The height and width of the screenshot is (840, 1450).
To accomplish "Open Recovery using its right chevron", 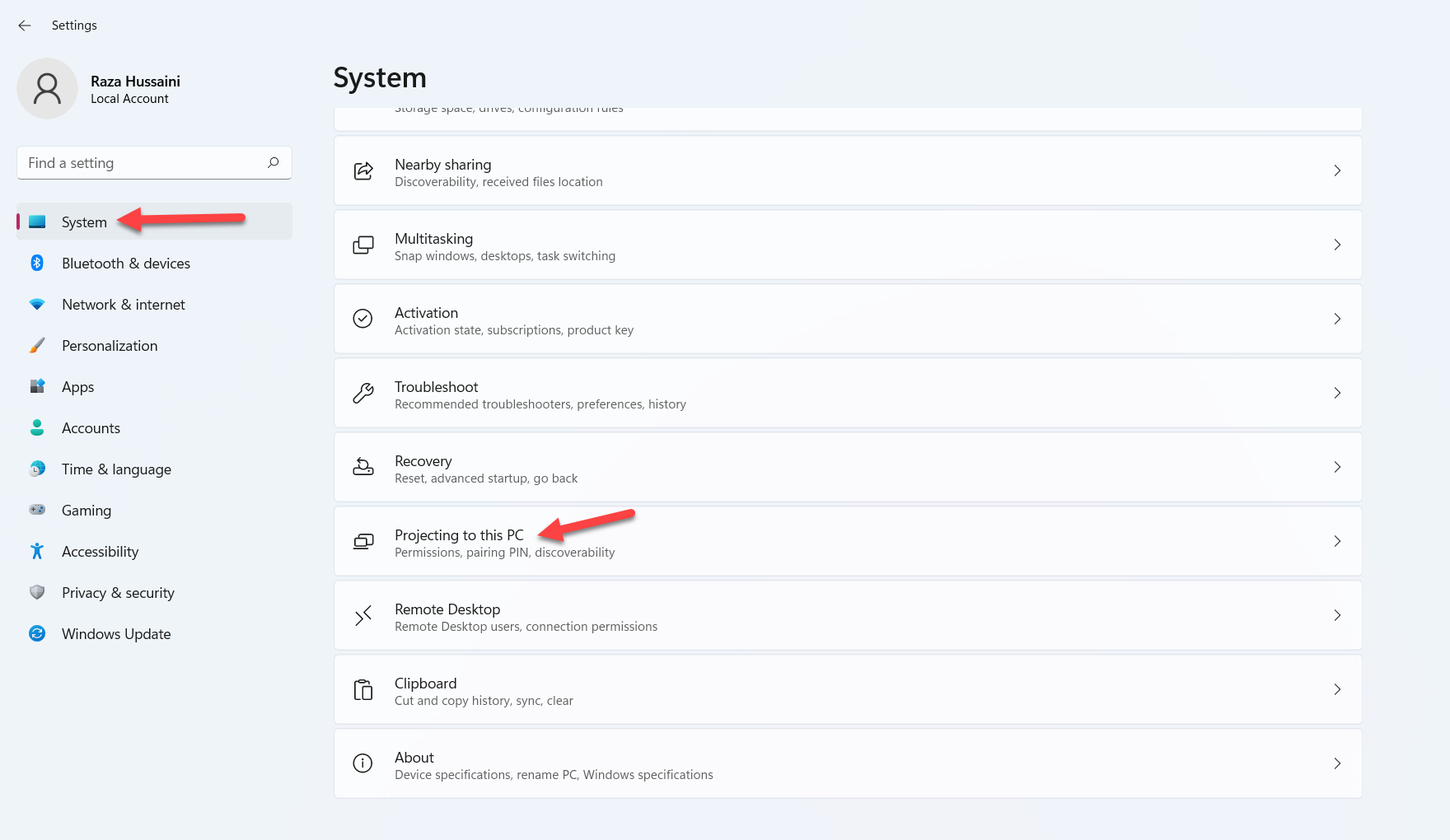I will point(1336,467).
